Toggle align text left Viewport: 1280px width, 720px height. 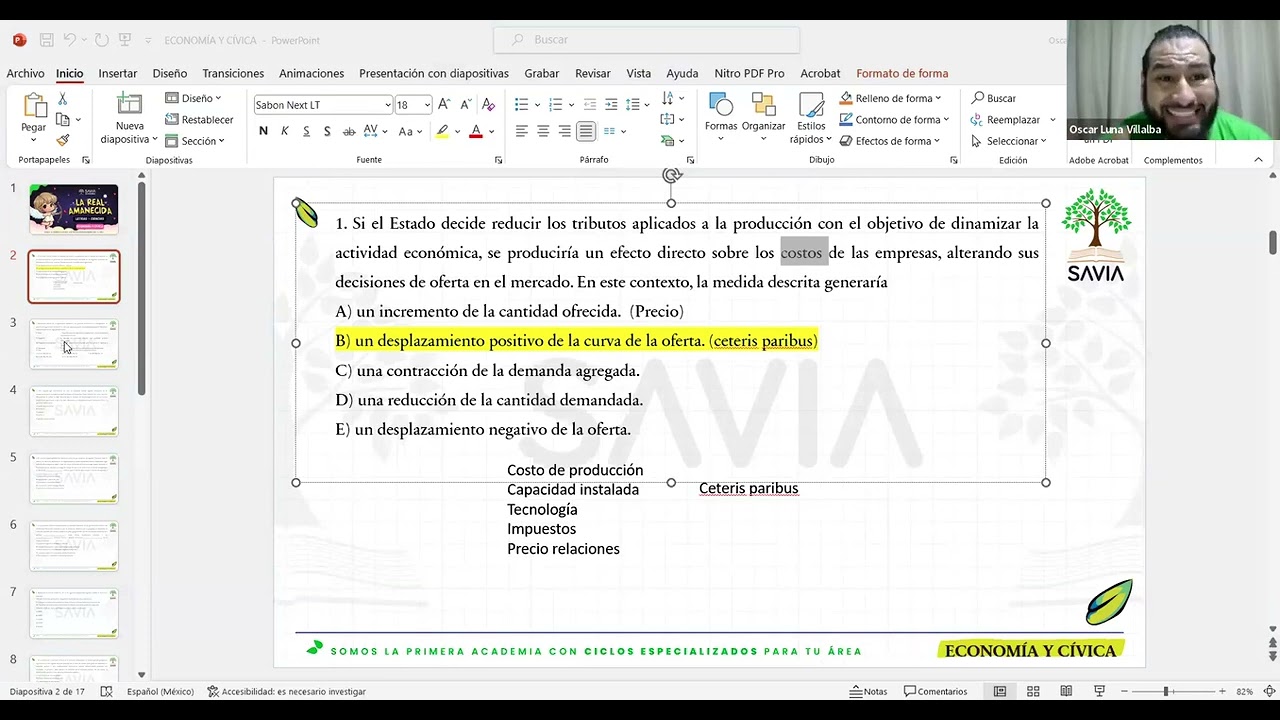pos(522,131)
